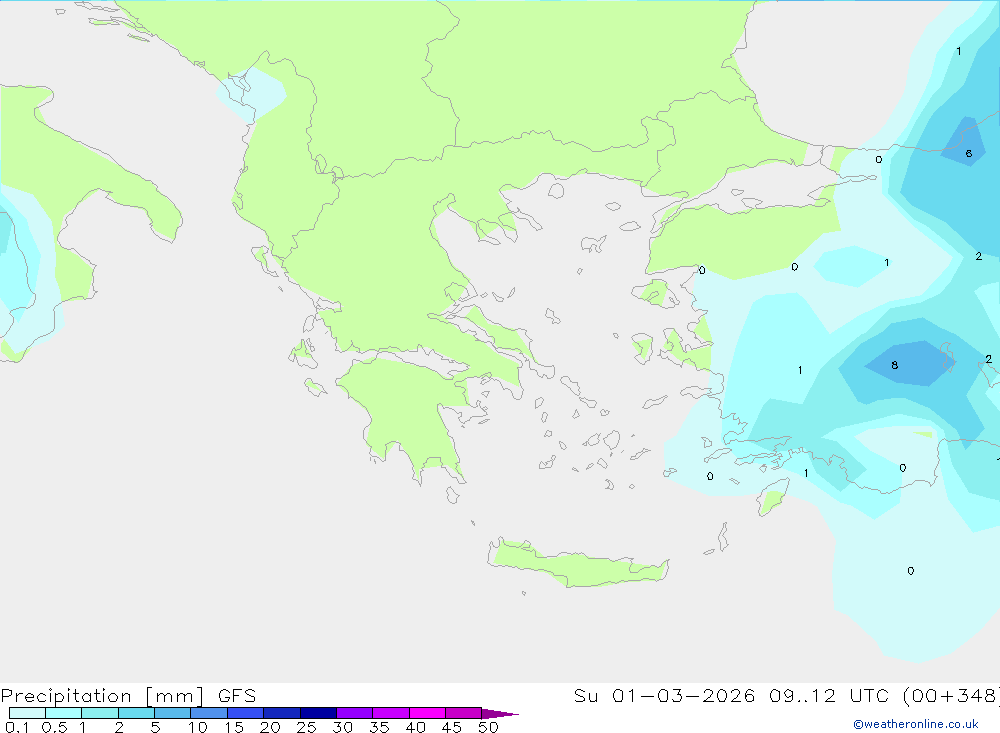The width and height of the screenshot is (1000, 733).
Task: Click the '25' legend label
Action: click(306, 727)
